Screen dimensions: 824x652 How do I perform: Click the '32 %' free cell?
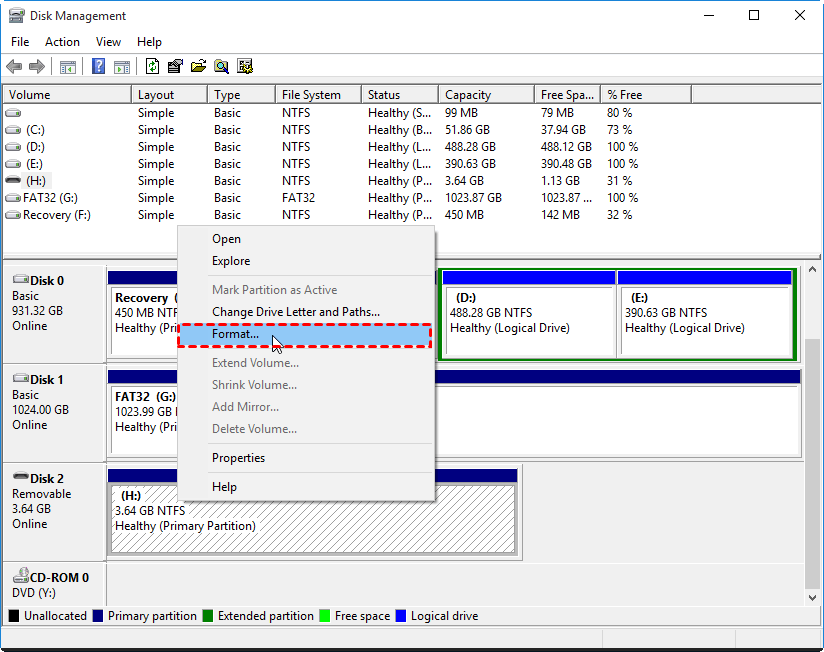click(x=620, y=215)
